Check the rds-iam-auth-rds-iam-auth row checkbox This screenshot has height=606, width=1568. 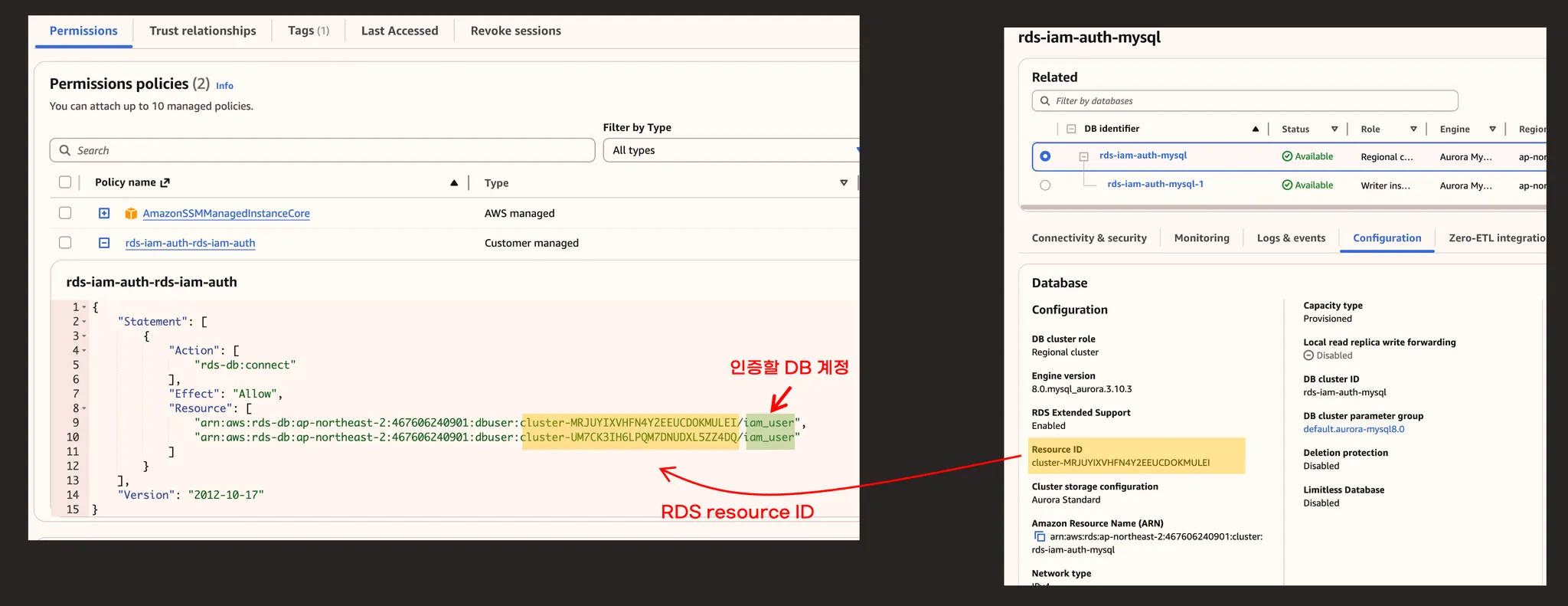65,243
